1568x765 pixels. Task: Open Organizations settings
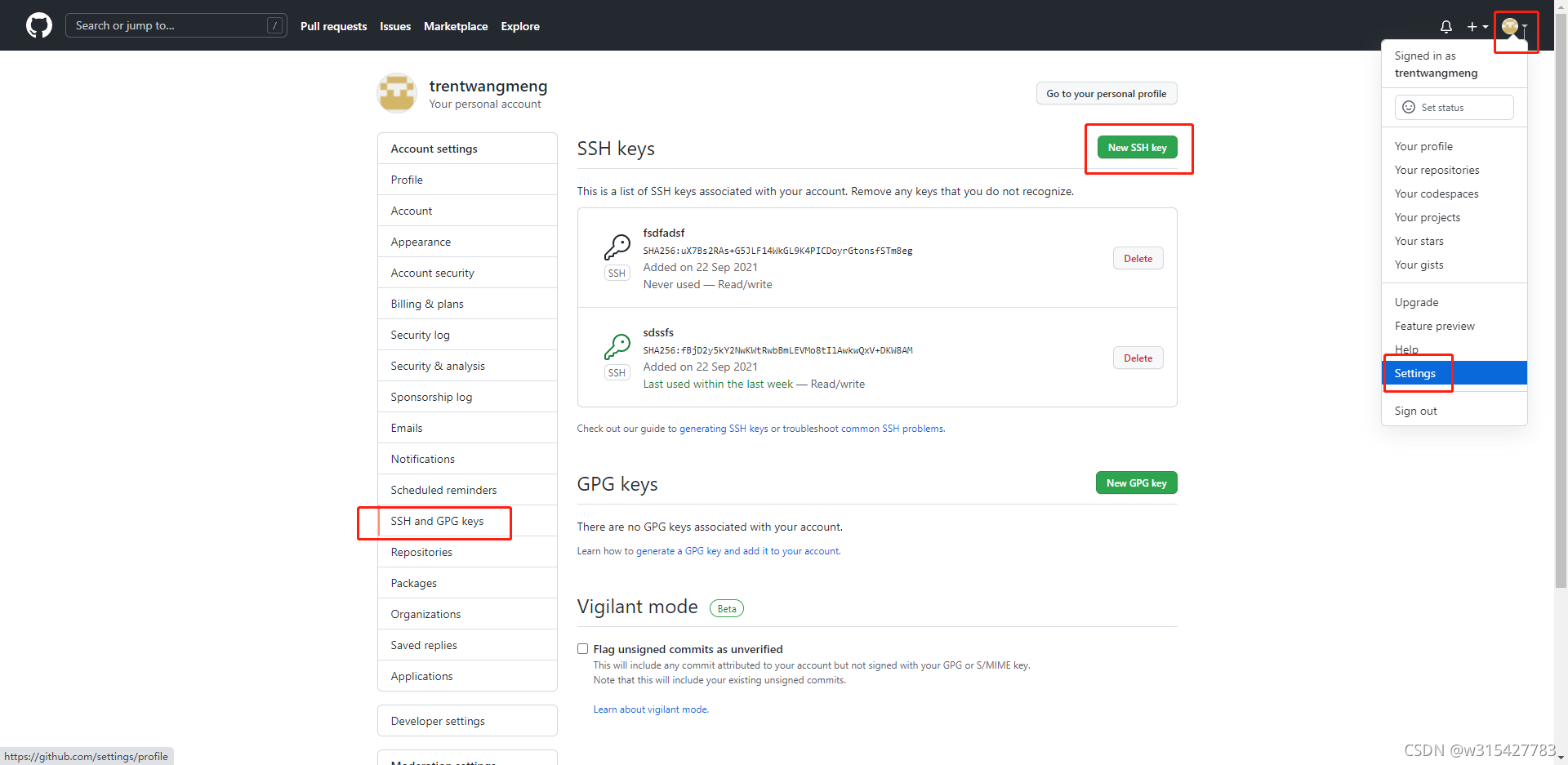pyautogui.click(x=467, y=614)
